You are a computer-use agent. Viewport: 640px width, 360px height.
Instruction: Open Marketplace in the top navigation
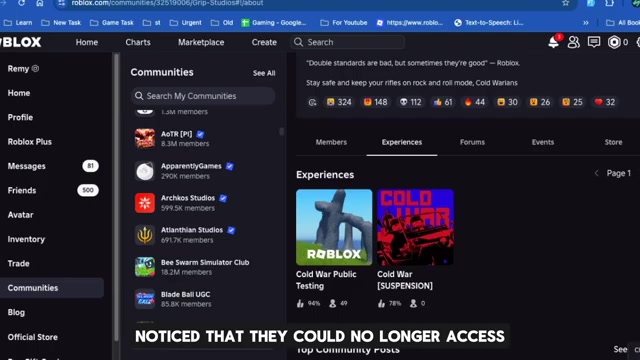[x=201, y=42]
